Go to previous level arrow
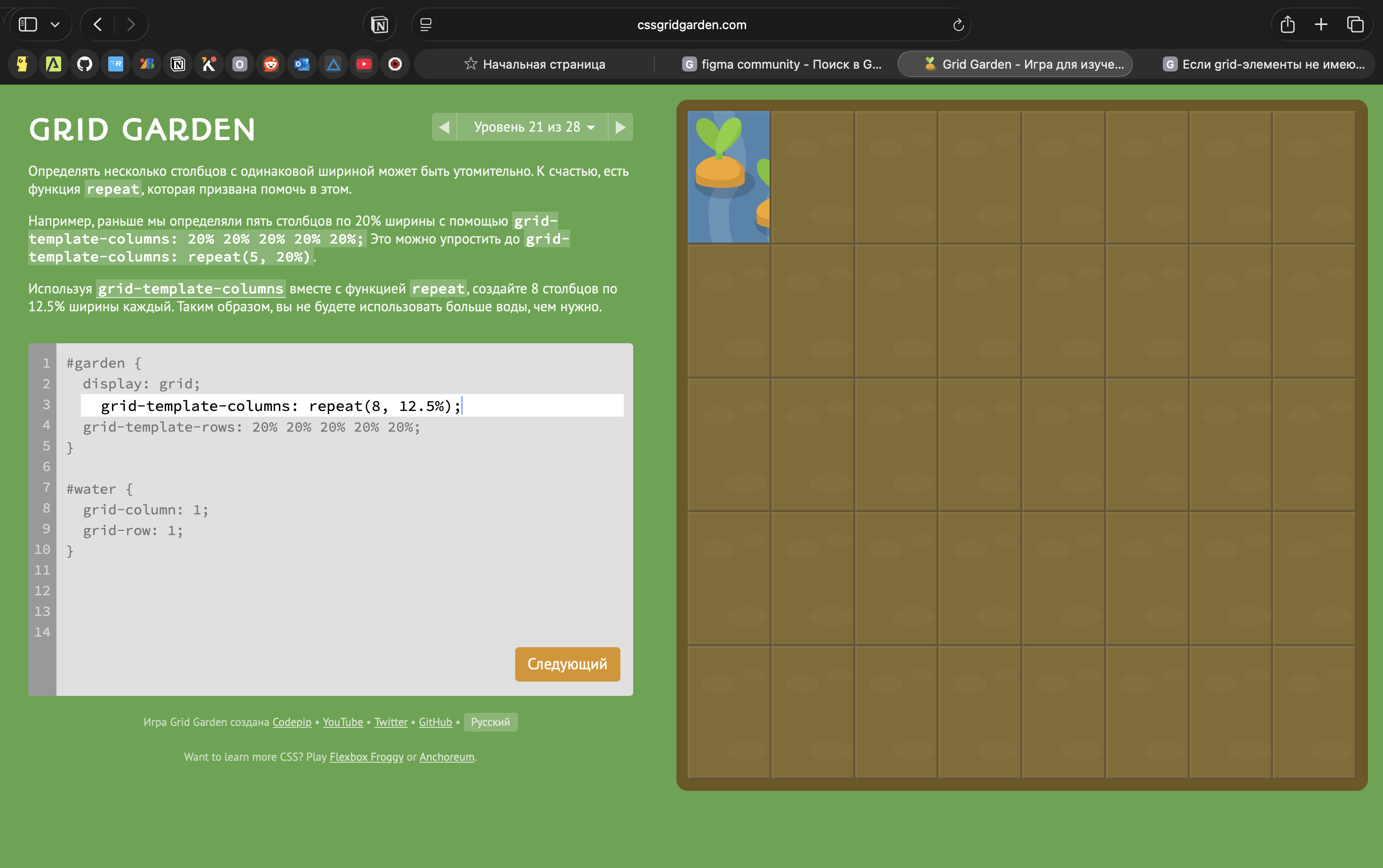 click(x=444, y=127)
